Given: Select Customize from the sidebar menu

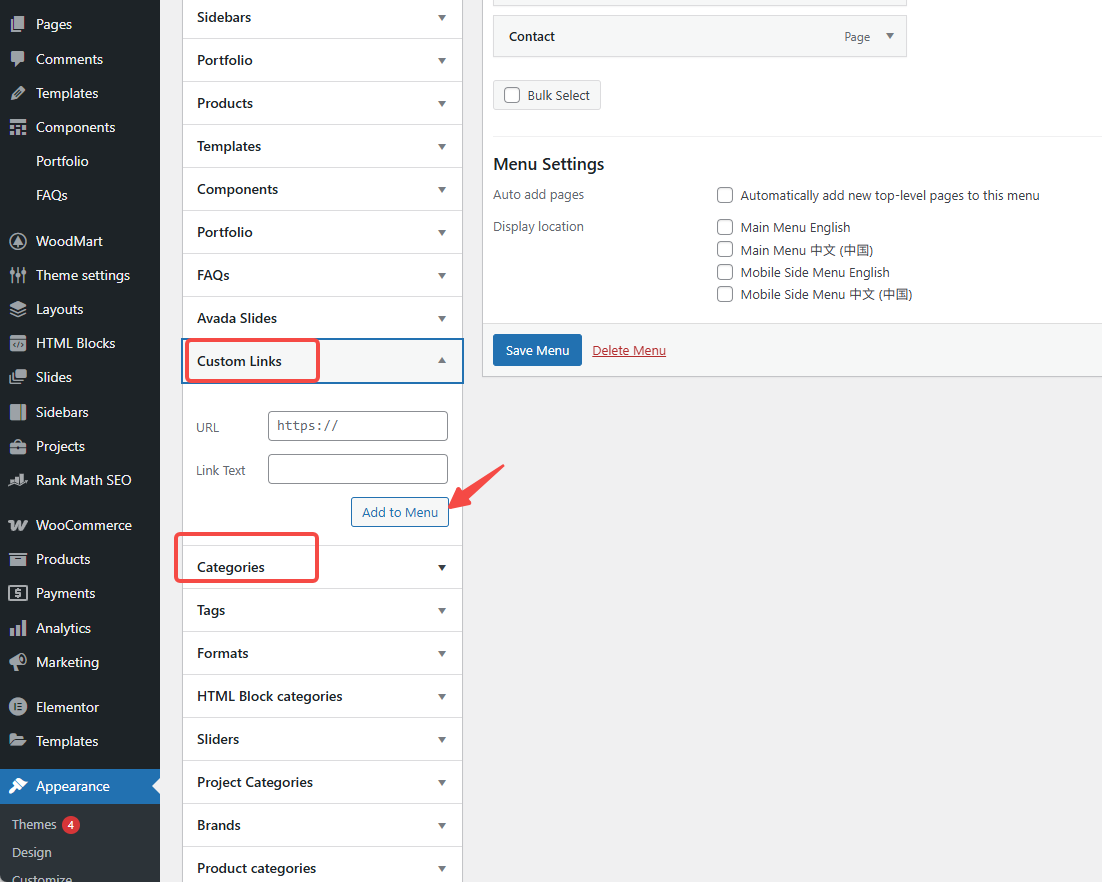Looking at the screenshot, I should tap(41, 876).
